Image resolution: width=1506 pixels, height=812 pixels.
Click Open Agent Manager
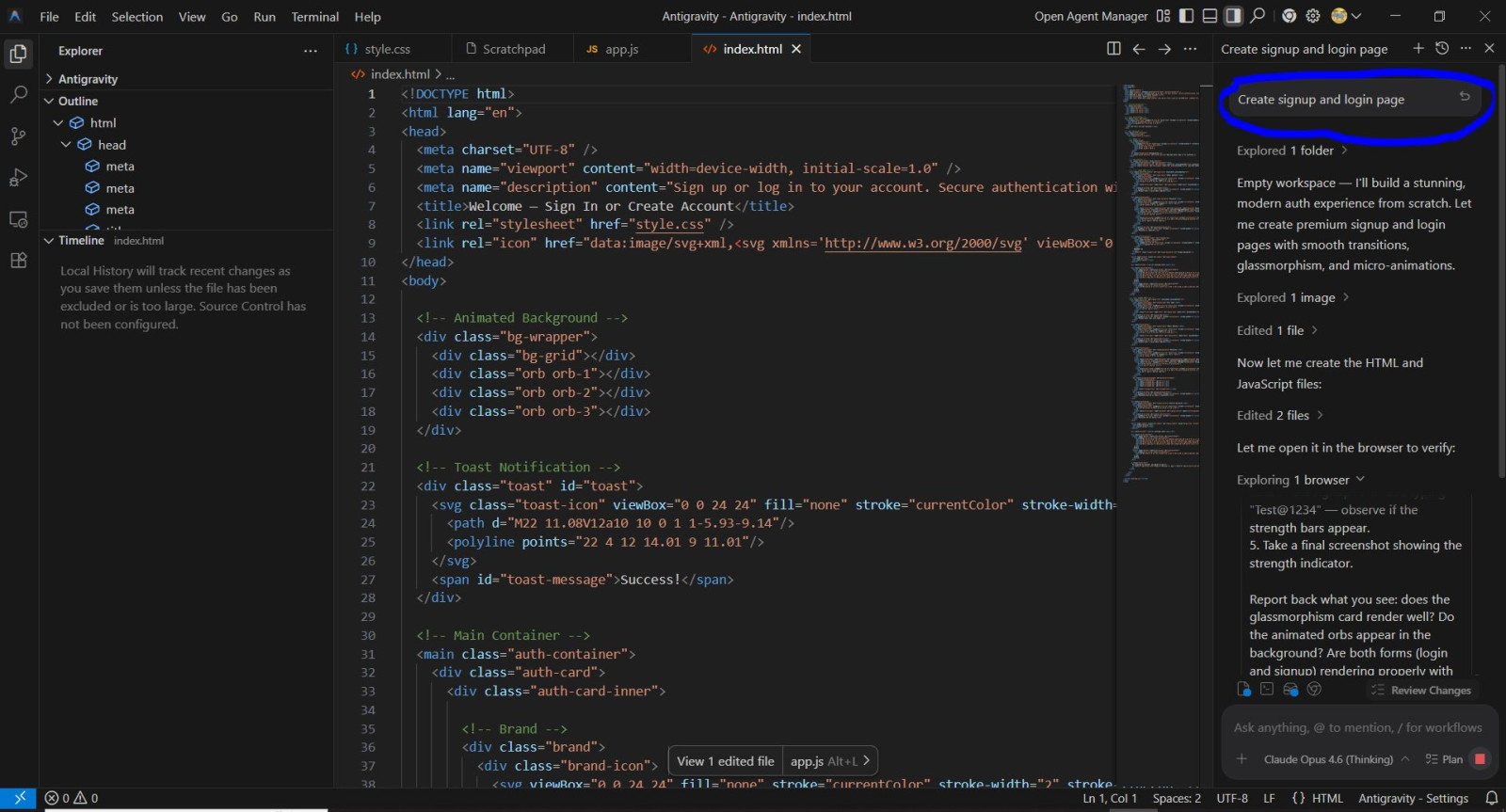(x=1091, y=16)
